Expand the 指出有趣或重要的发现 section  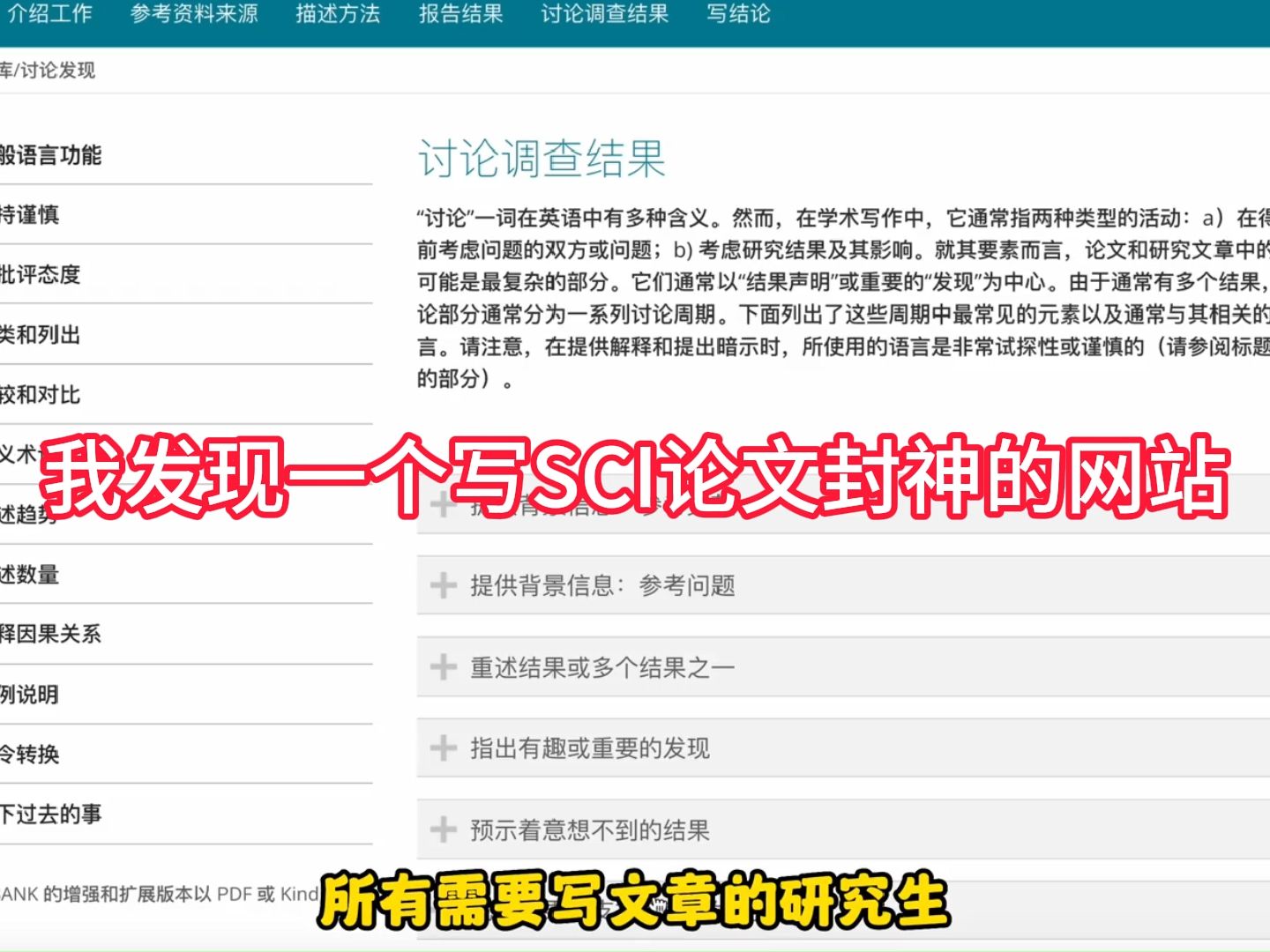(x=843, y=748)
